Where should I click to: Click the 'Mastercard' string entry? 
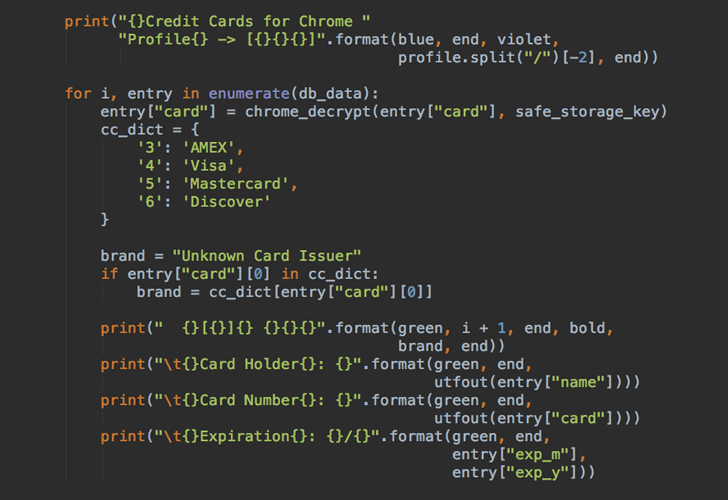(235, 184)
